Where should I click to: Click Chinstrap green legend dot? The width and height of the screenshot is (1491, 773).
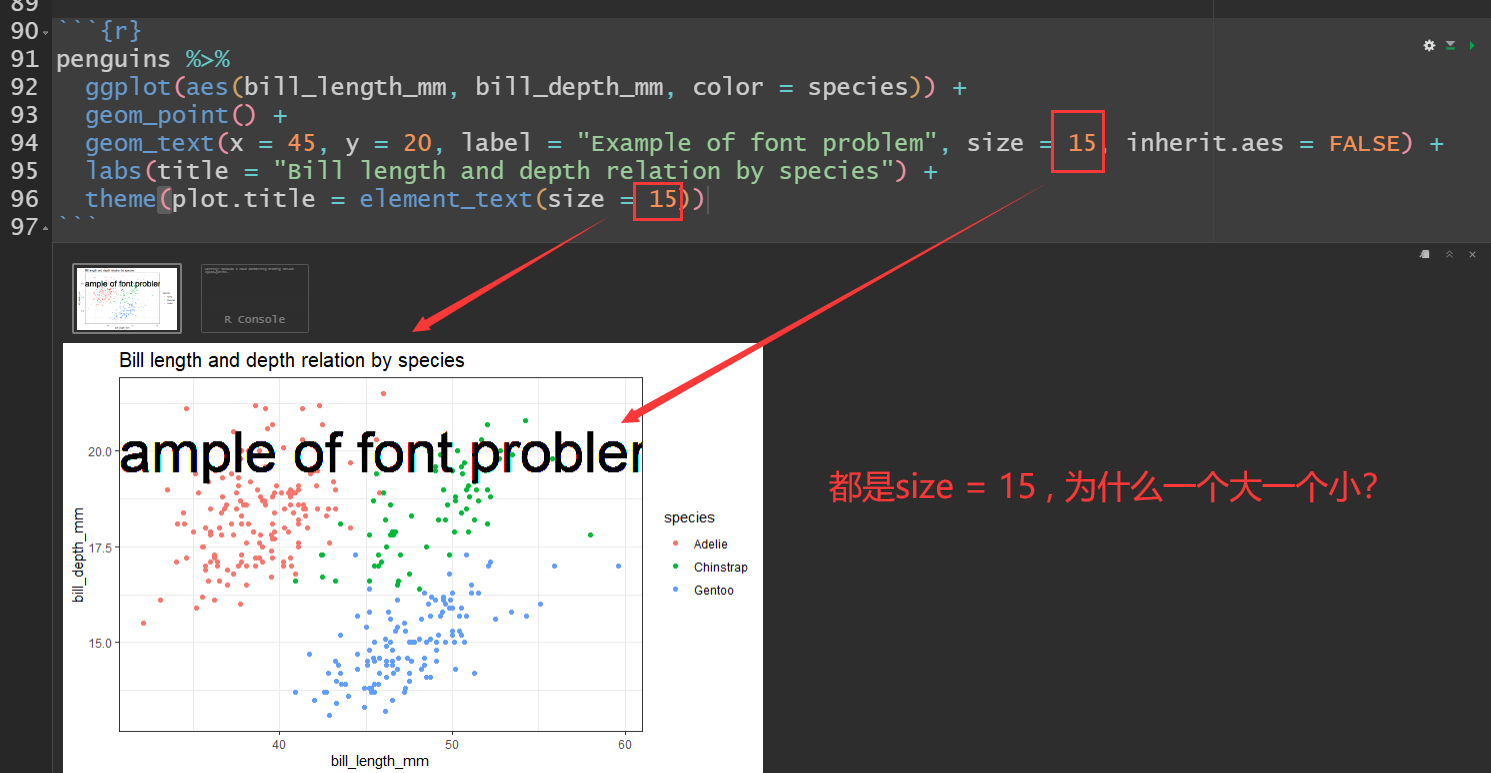pos(675,567)
